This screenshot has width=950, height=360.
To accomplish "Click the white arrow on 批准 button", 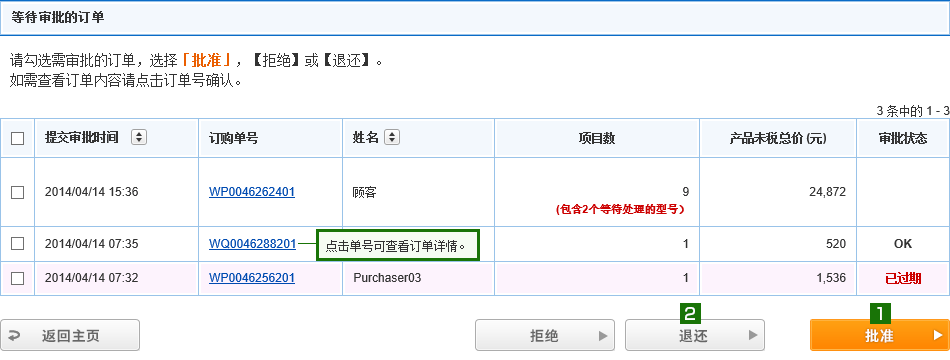I will [938, 335].
